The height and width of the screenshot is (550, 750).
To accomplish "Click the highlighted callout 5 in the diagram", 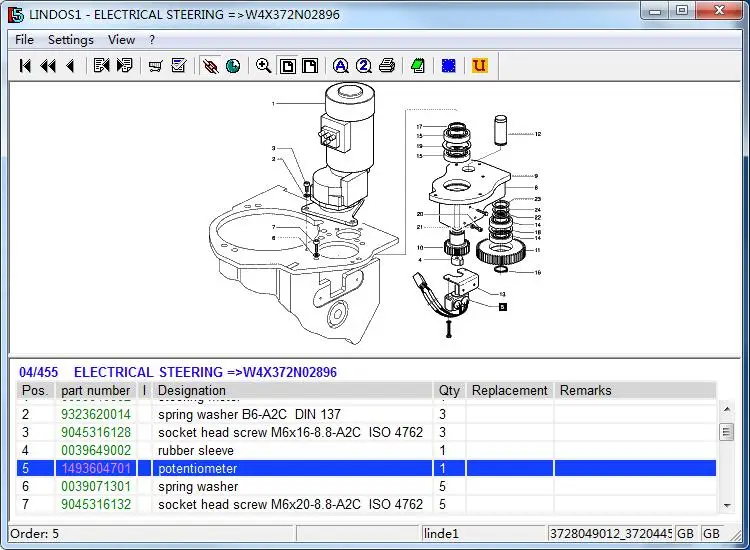I will tap(503, 307).
